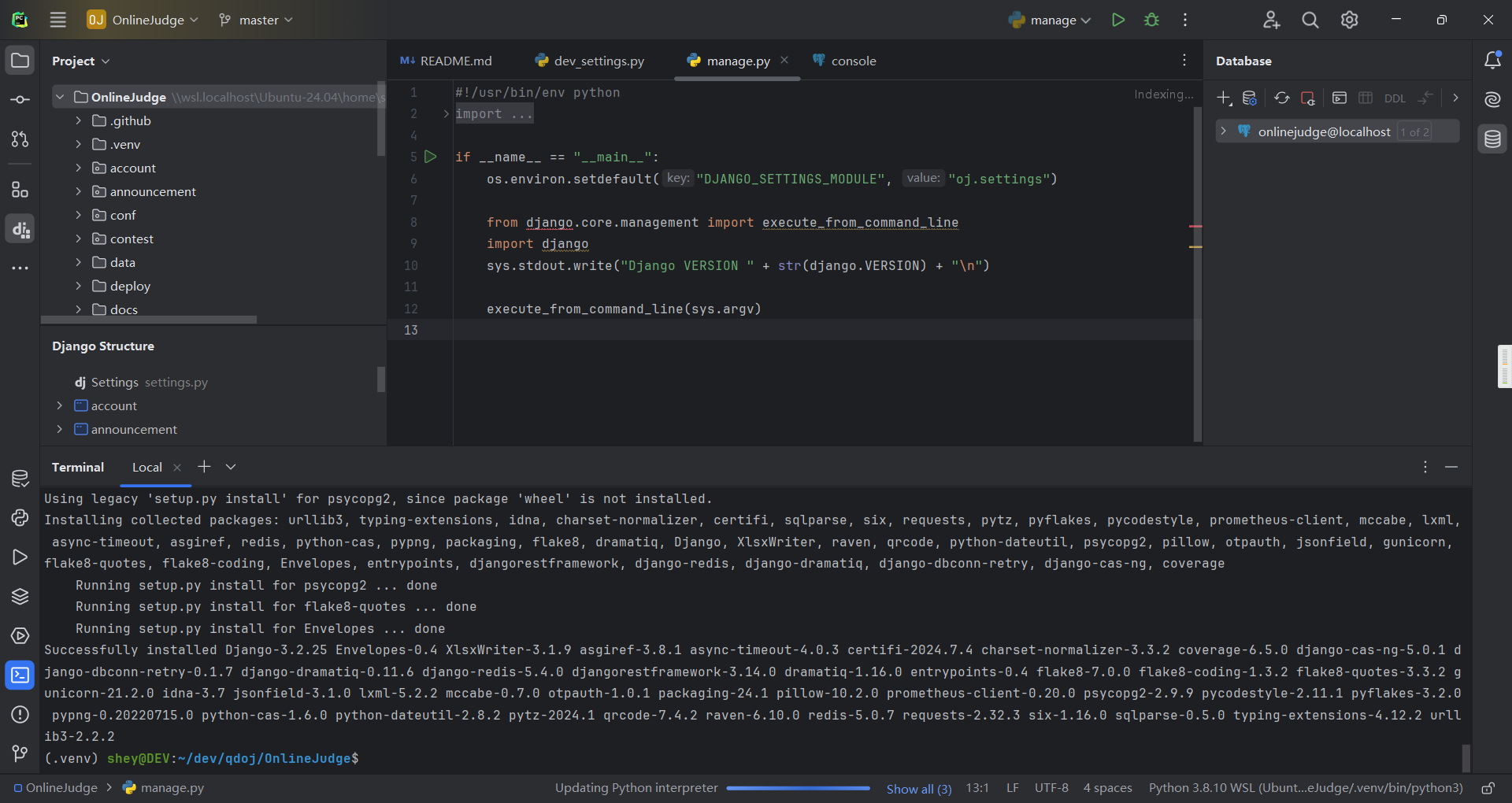Open editor tabs options menu
Image resolution: width=1512 pixels, height=803 pixels.
click(1184, 61)
